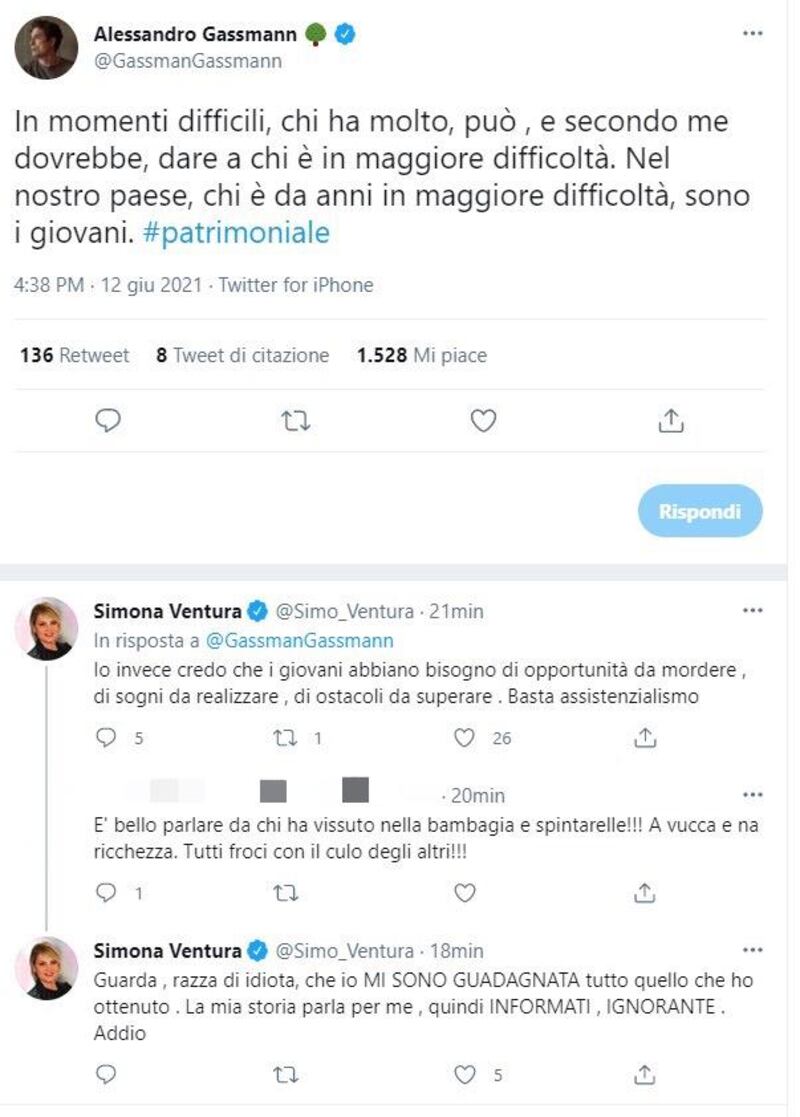800x1117 pixels.
Task: Like Simona Ventura's 18min tweet
Action: [x=464, y=1074]
